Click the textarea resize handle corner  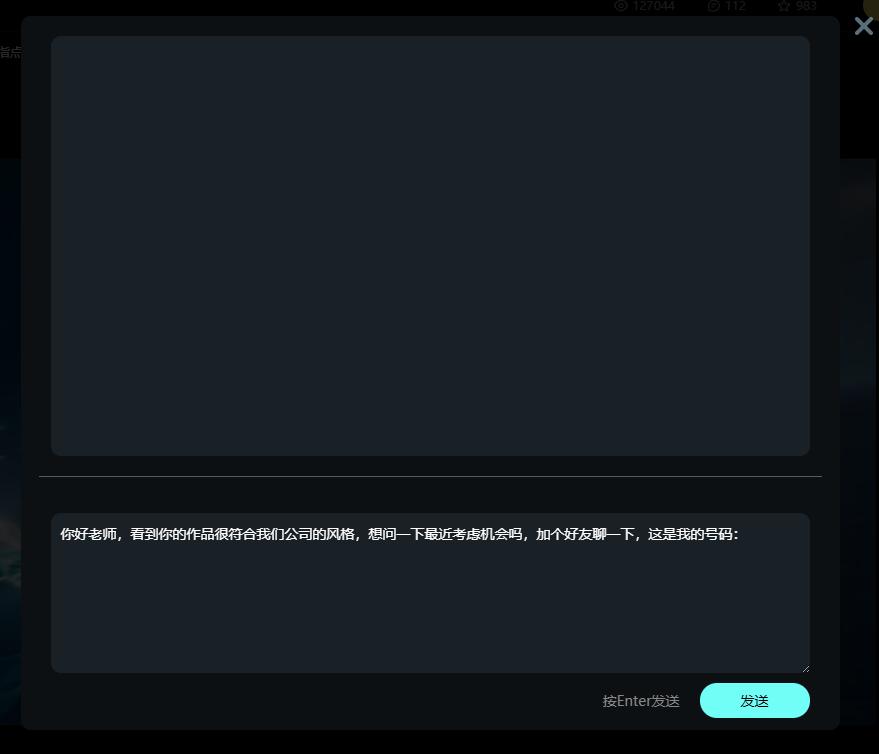[x=806, y=668]
